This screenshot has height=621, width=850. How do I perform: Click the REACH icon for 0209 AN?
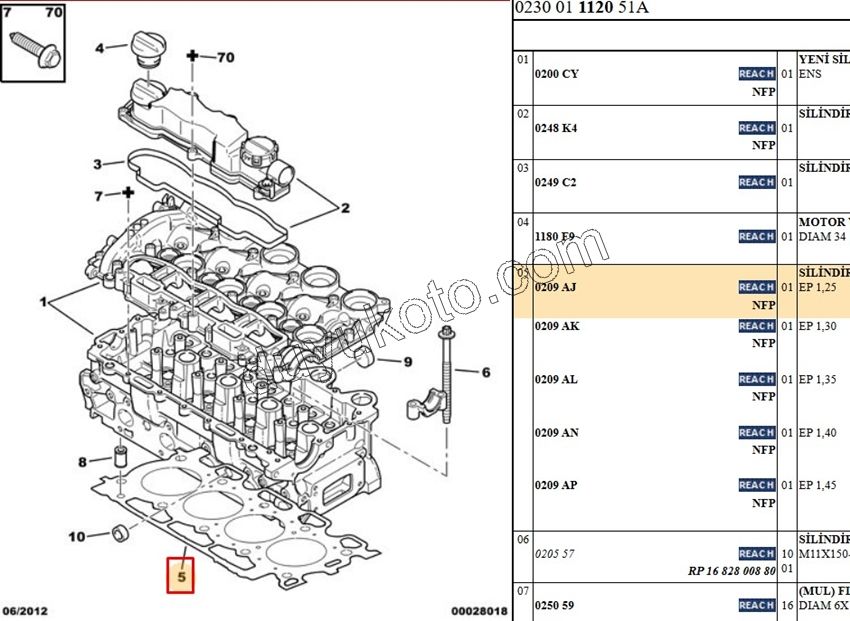coord(755,432)
